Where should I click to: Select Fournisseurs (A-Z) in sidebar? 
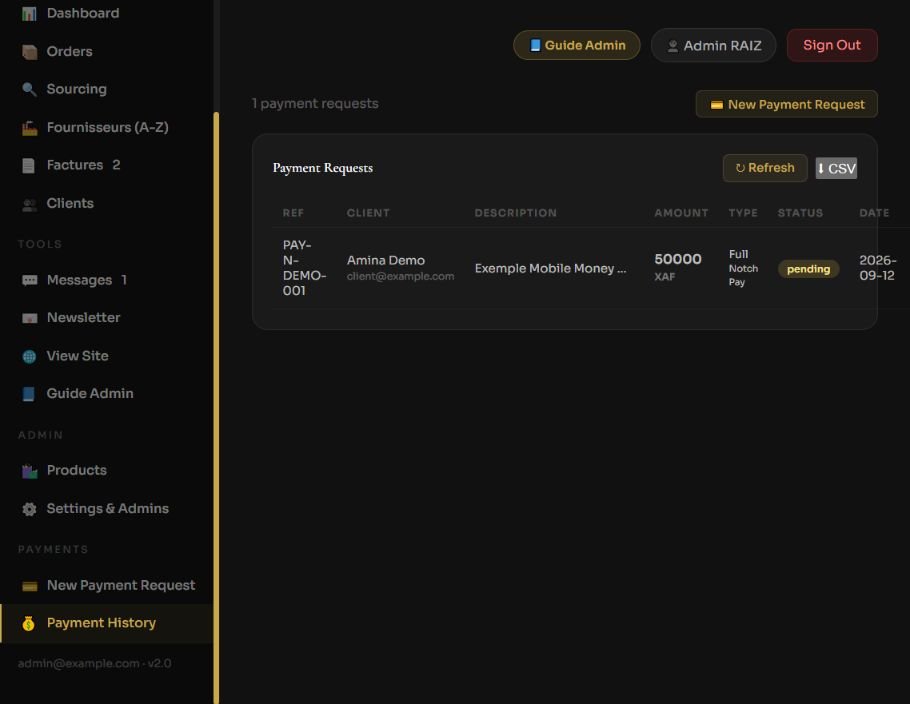click(x=107, y=128)
